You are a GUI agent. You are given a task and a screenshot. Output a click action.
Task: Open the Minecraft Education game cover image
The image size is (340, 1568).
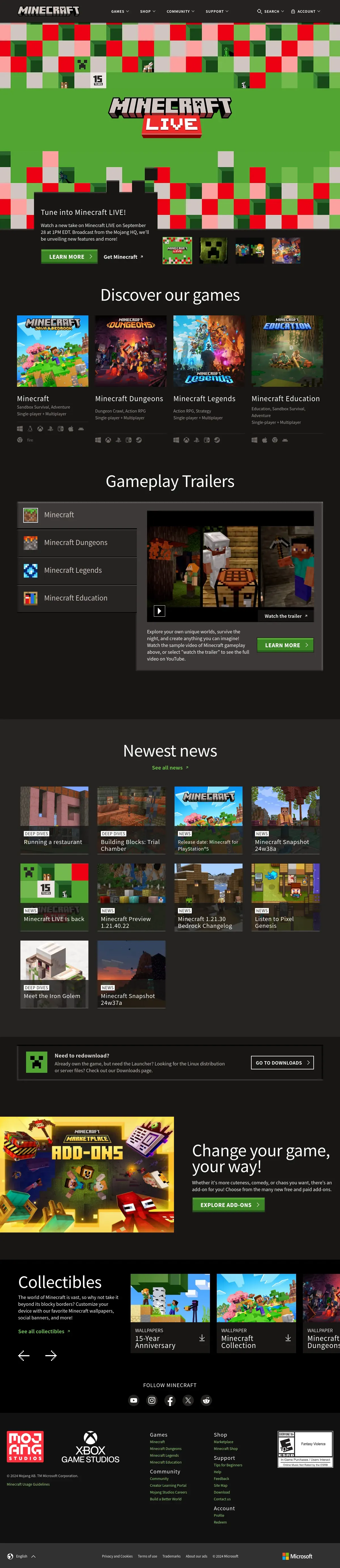pyautogui.click(x=287, y=351)
